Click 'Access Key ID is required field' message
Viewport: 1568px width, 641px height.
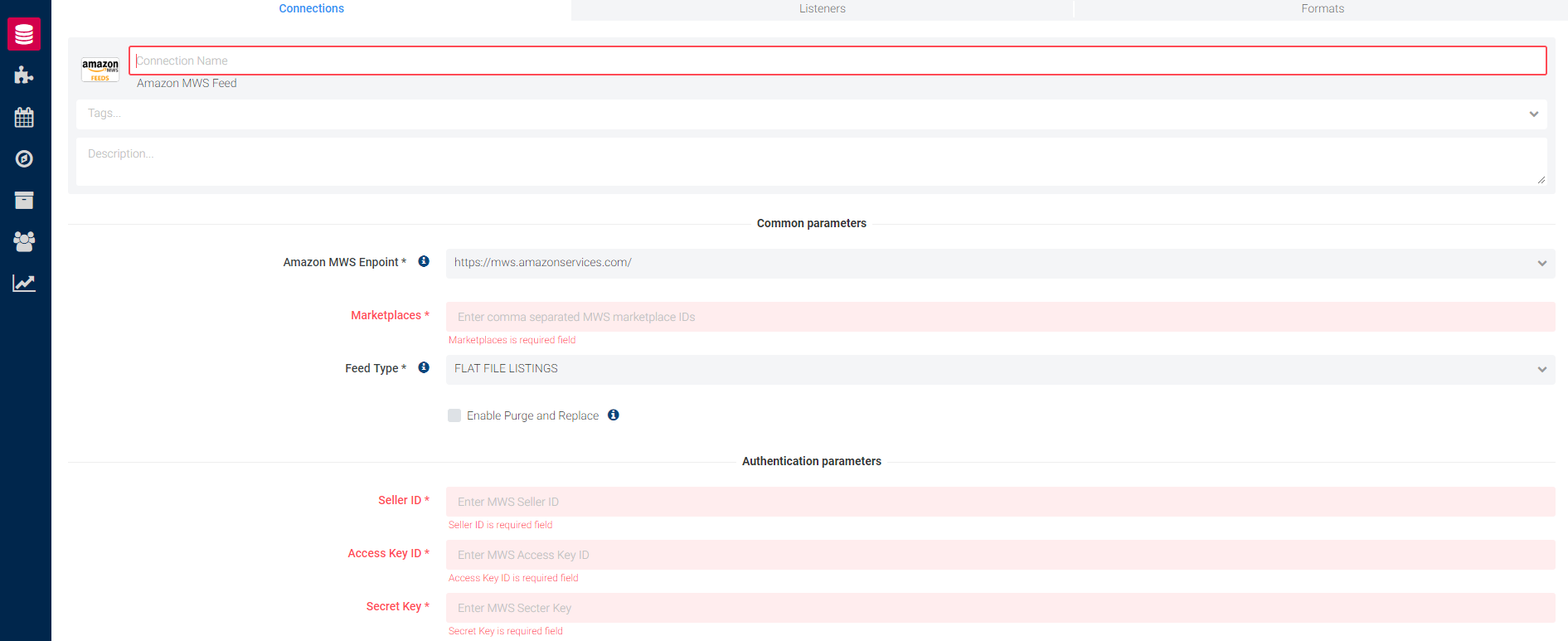click(x=513, y=578)
